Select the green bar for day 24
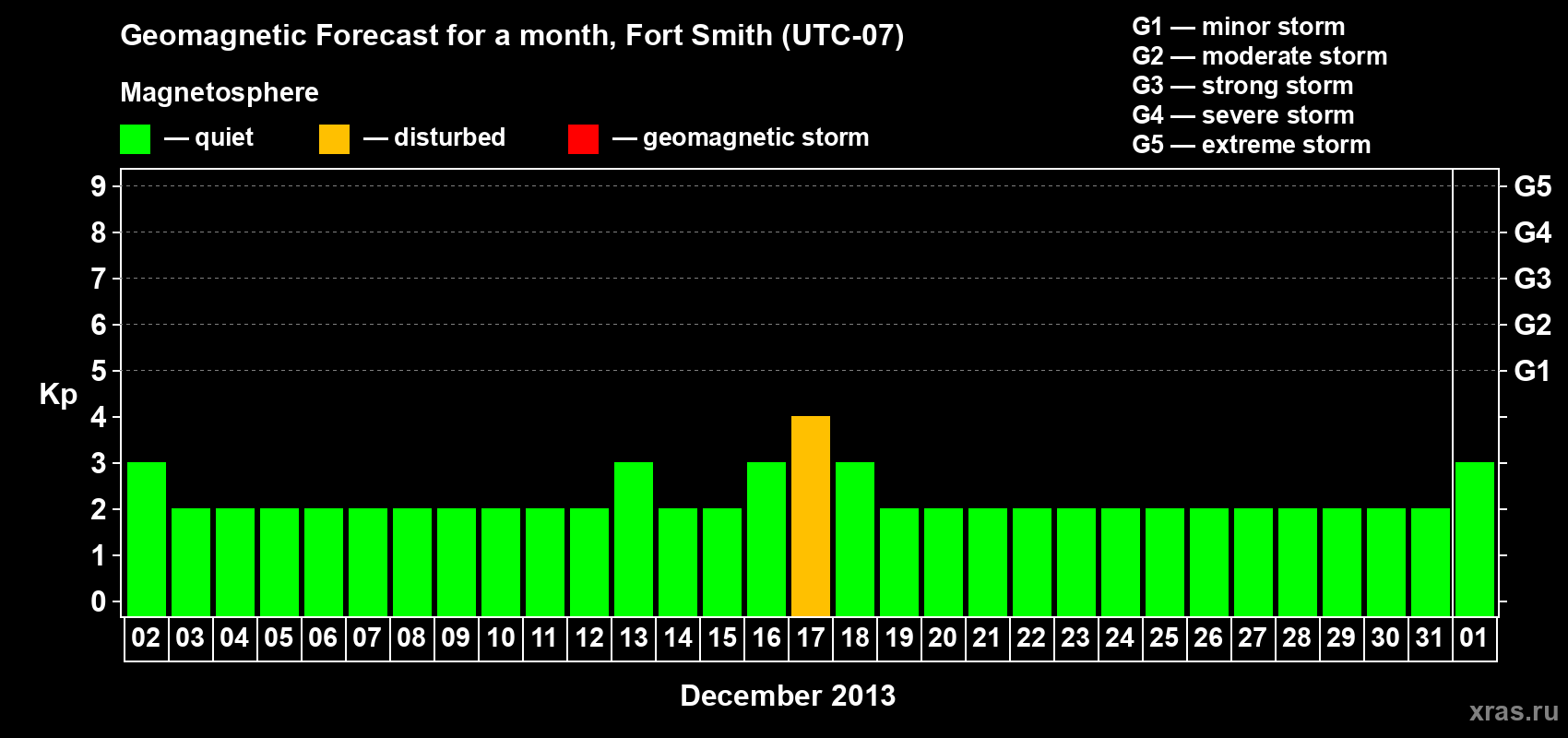The image size is (1568, 738). click(x=1121, y=562)
